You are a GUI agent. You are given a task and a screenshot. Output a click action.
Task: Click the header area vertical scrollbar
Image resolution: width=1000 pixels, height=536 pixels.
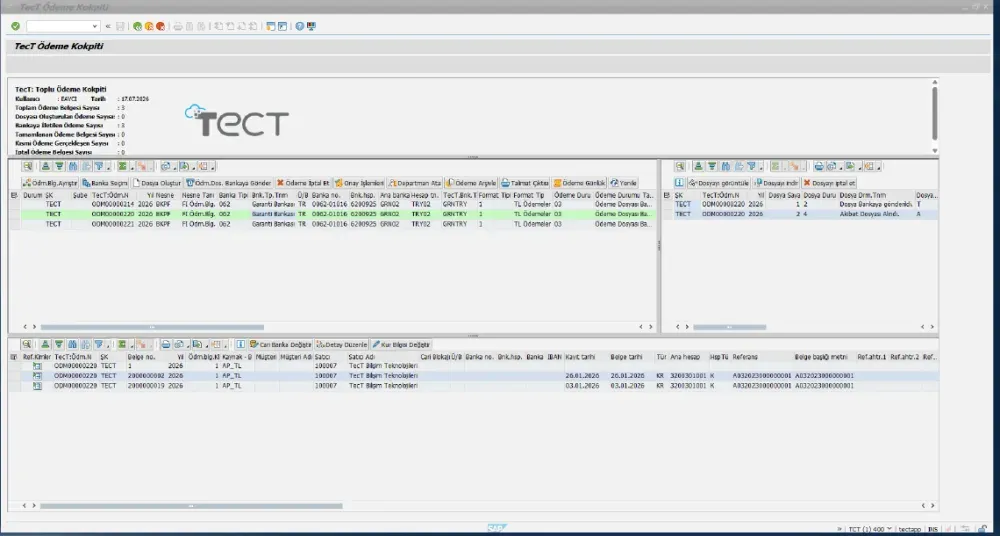[935, 115]
